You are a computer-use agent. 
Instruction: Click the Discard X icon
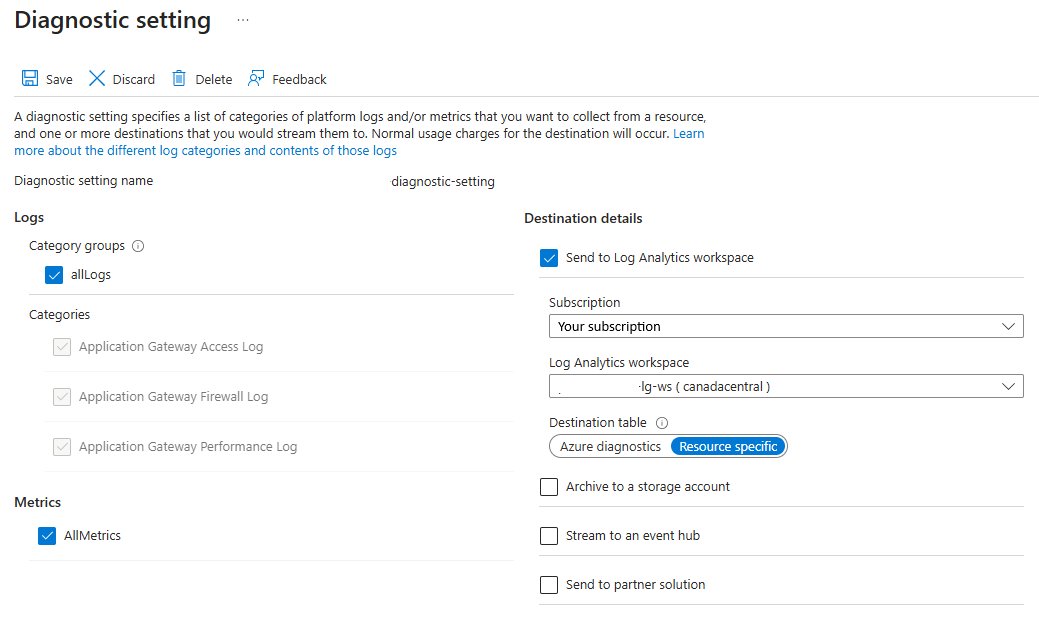pyautogui.click(x=97, y=79)
